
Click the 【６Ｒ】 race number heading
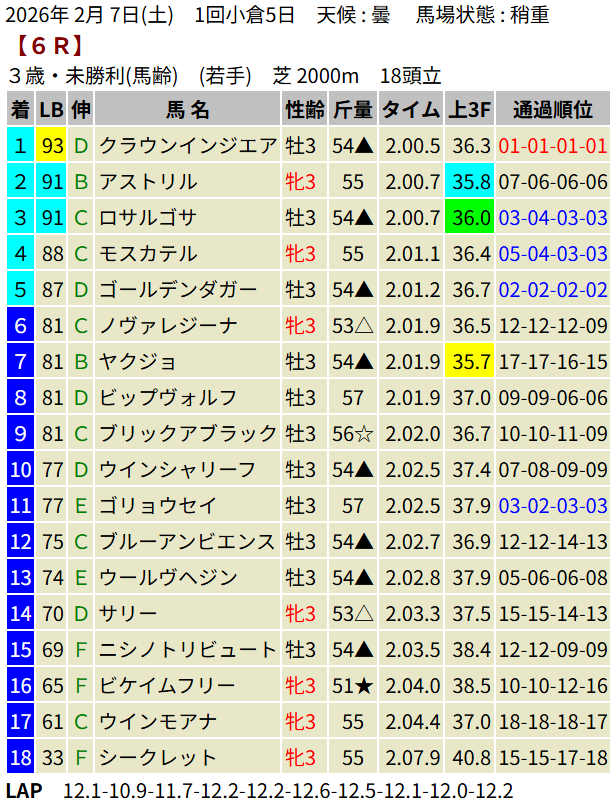50,46
